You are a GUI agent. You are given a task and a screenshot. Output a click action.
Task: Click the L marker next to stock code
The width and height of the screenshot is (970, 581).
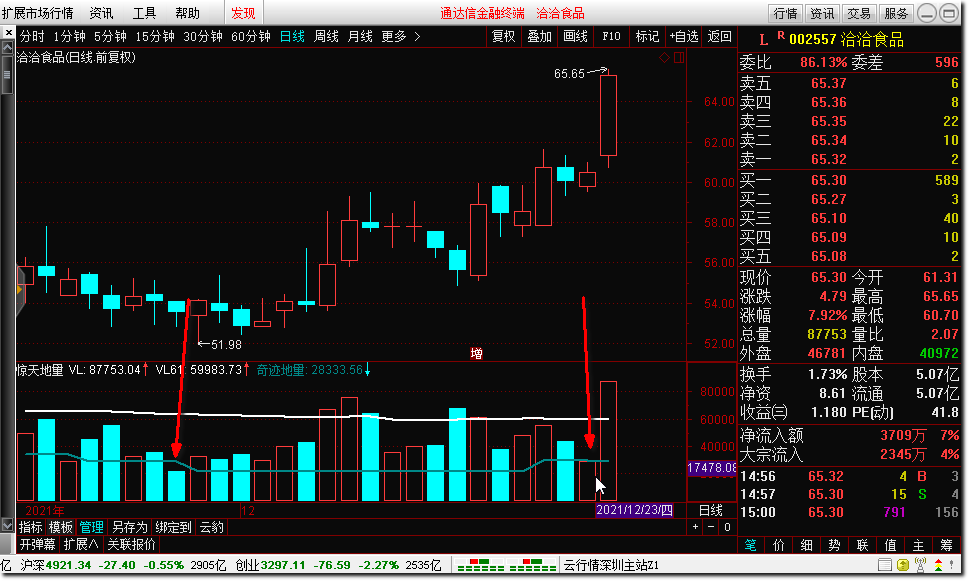pos(763,40)
